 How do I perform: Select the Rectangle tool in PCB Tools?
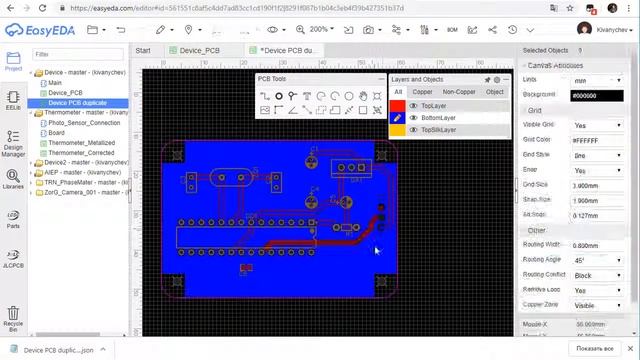click(x=363, y=110)
